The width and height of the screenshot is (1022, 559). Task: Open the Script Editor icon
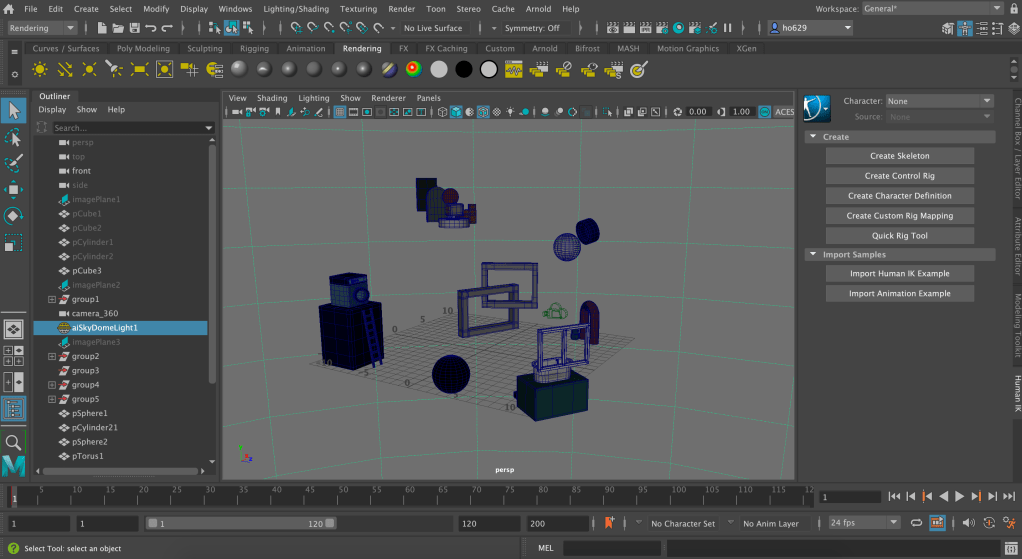[1009, 547]
